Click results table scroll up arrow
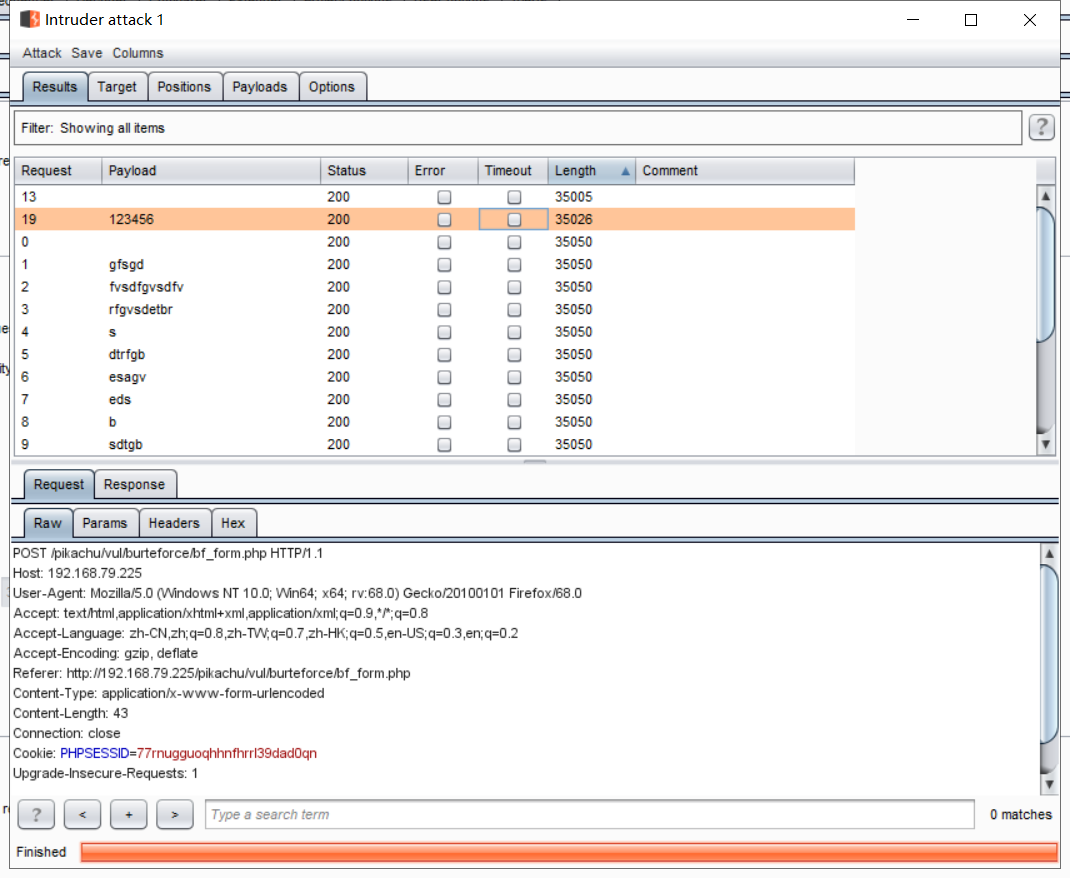Screen dimensions: 1070x878 pos(1045,196)
